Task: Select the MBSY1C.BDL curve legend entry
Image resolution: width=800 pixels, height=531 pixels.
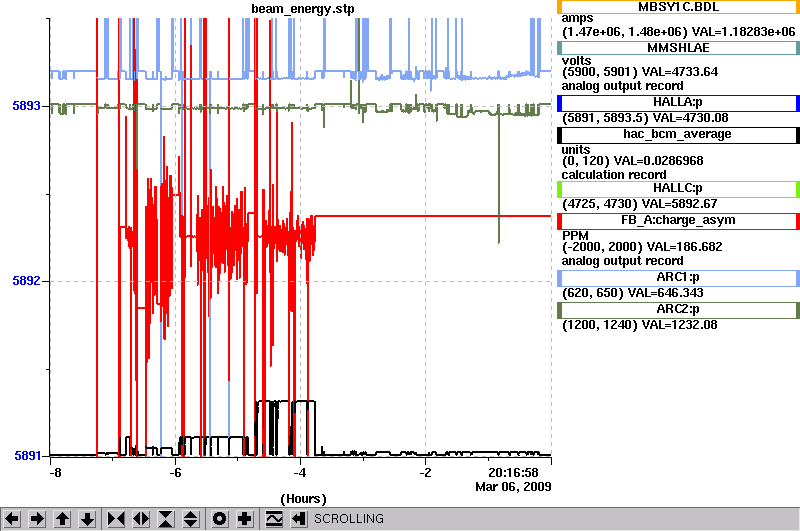Action: [678, 7]
